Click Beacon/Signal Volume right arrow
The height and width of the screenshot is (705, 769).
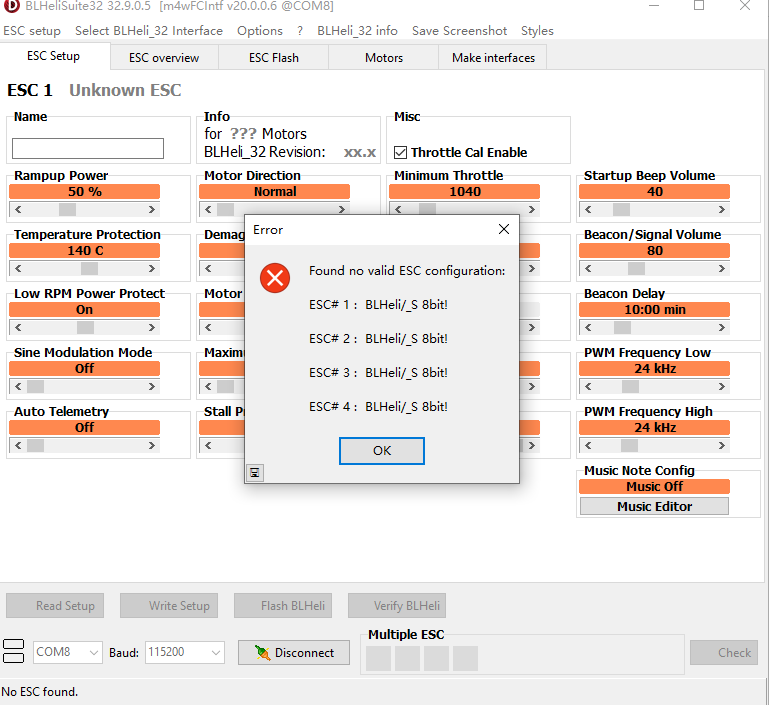click(721, 268)
